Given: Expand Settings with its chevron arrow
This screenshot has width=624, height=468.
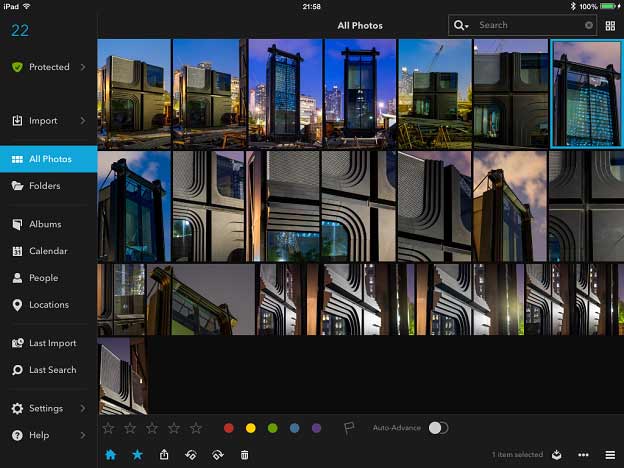Looking at the screenshot, I should click(x=83, y=408).
